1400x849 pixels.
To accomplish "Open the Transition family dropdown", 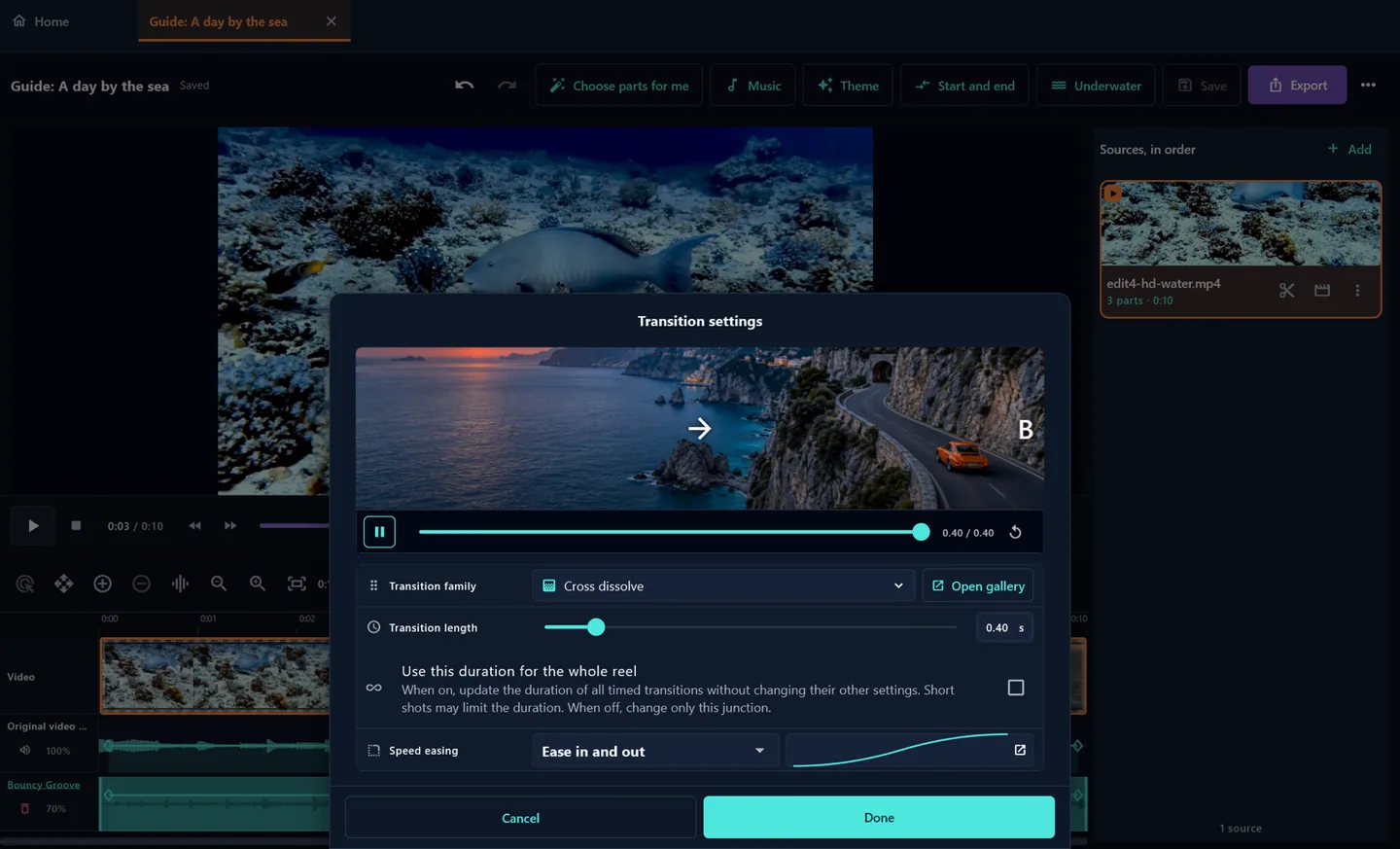I will point(723,585).
